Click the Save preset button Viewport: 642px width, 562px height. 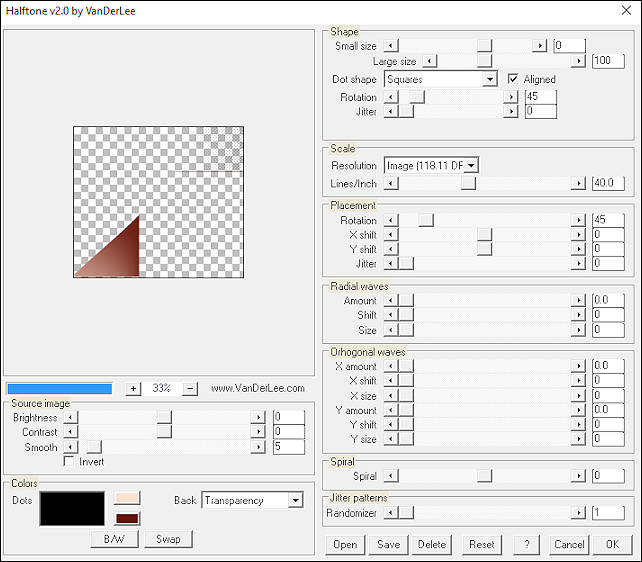(x=389, y=544)
